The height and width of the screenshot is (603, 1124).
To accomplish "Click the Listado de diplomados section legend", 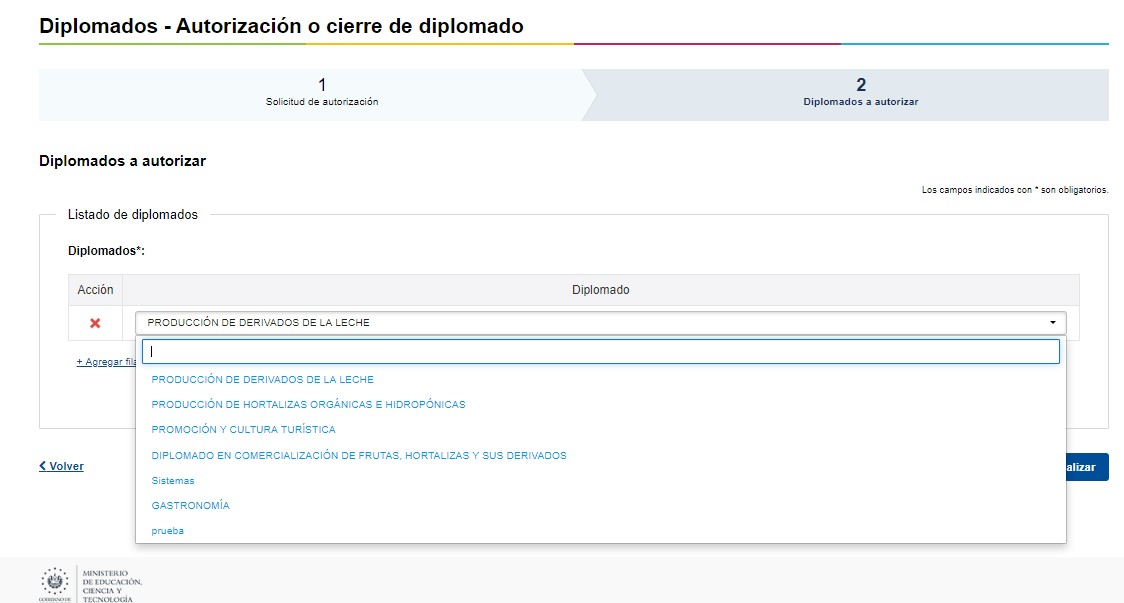I will pos(132,215).
